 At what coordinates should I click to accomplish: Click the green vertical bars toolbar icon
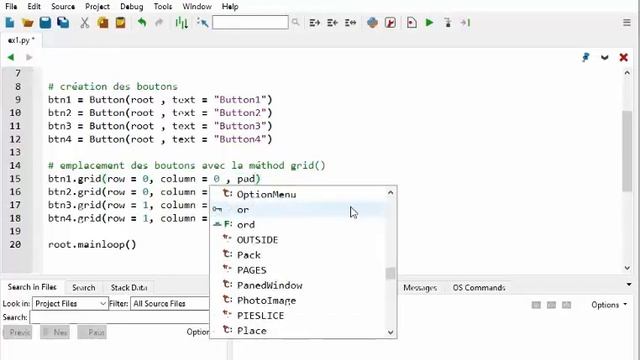coord(181,23)
